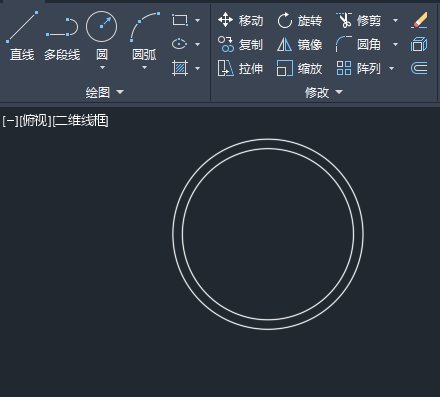Select the Move (移动) command
The height and width of the screenshot is (397, 440).
pyautogui.click(x=241, y=20)
